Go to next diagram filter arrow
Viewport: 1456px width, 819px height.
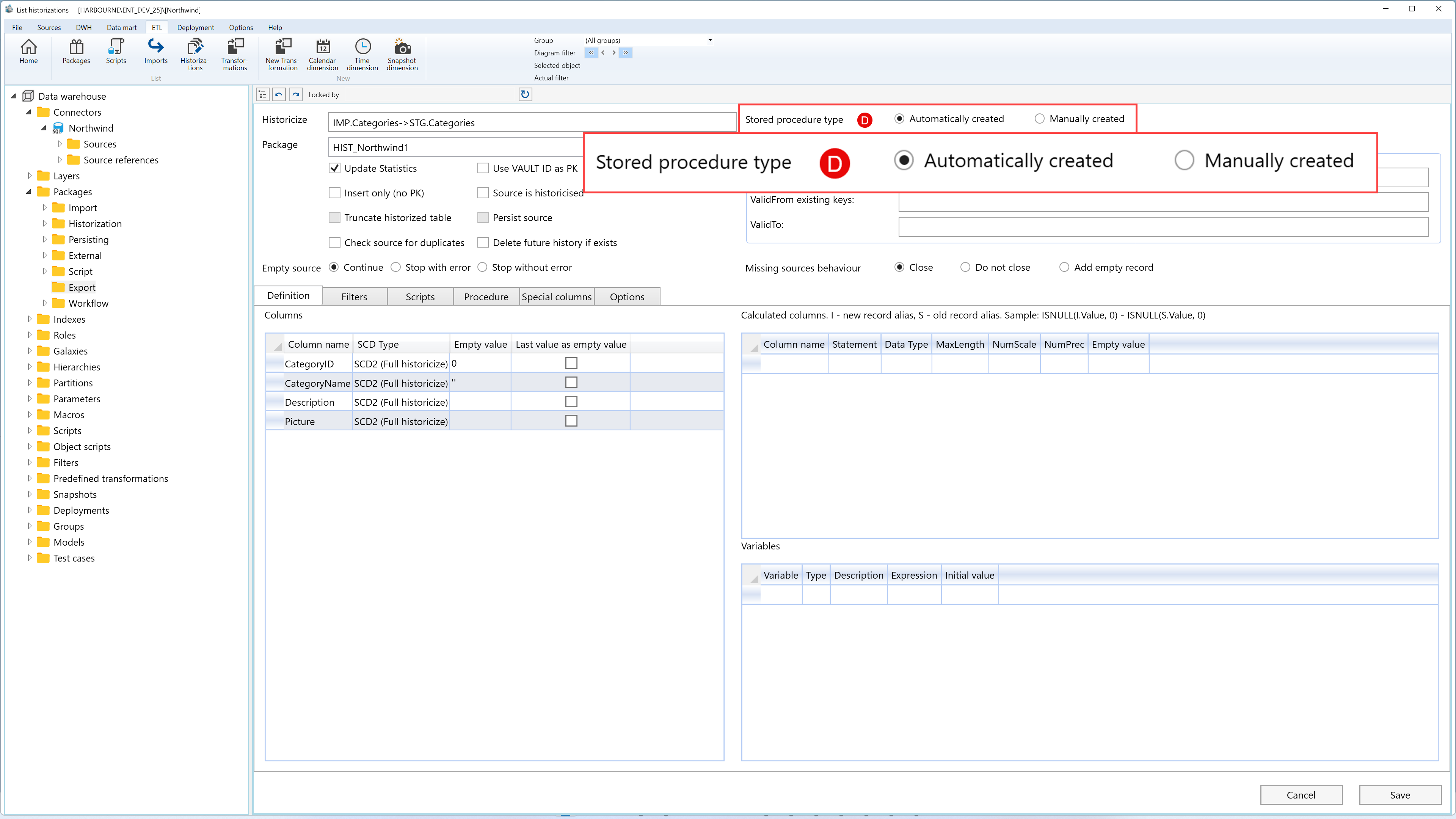(x=614, y=53)
